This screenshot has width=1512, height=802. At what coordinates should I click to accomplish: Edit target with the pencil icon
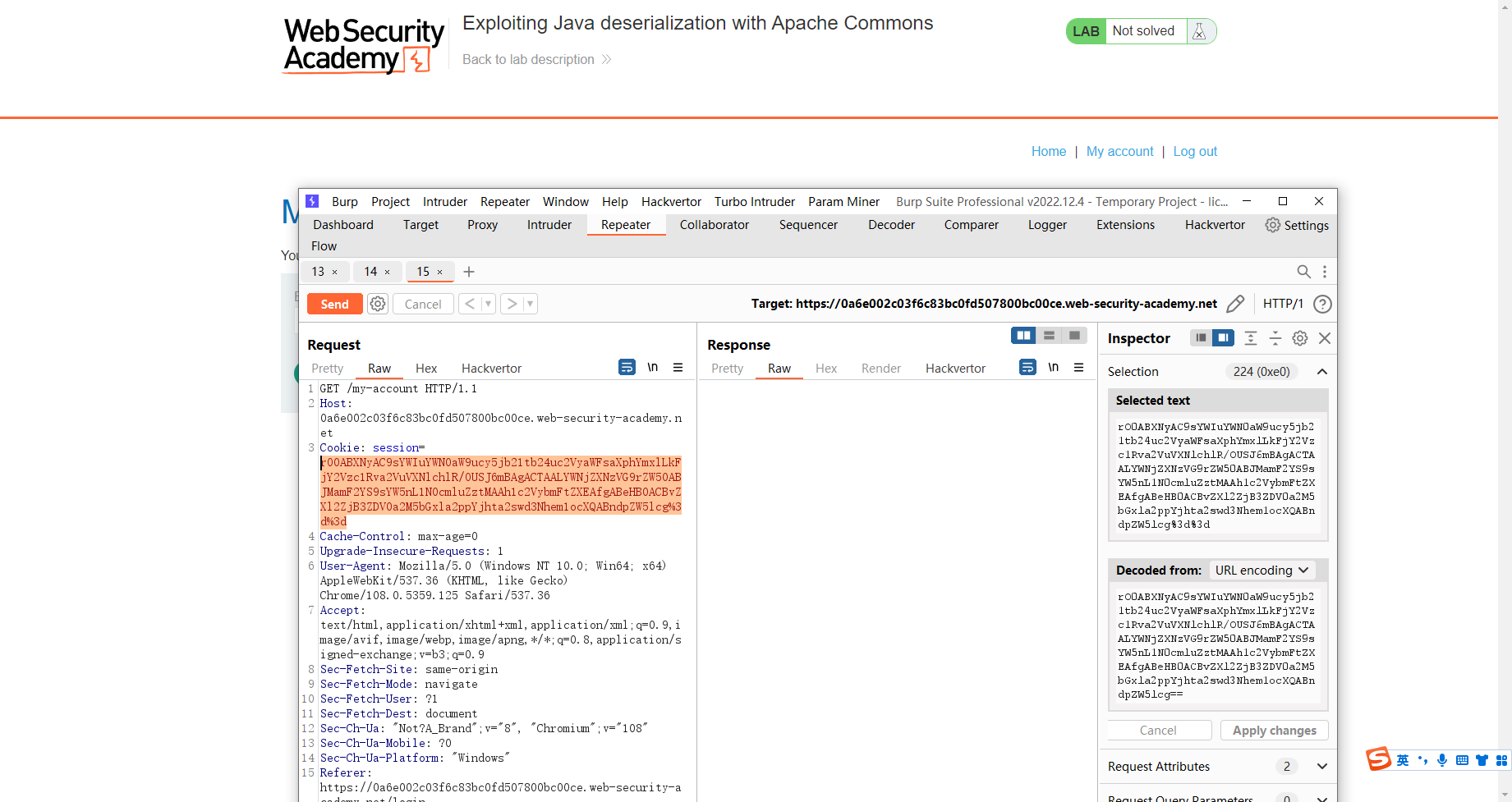(1235, 304)
